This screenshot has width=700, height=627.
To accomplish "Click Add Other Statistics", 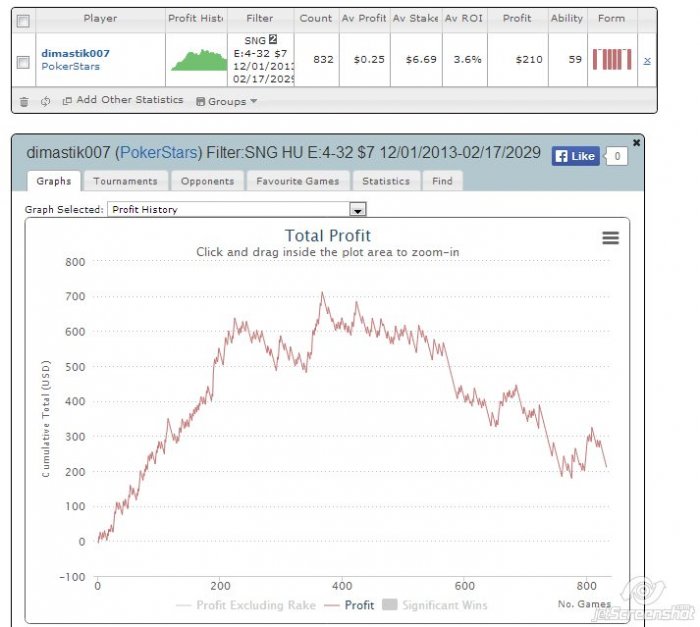I will pos(123,100).
